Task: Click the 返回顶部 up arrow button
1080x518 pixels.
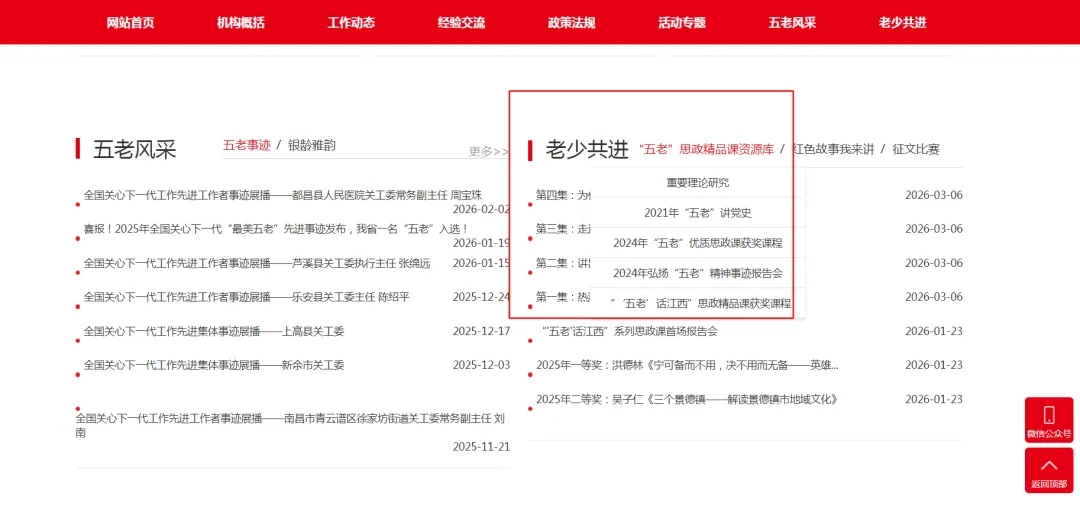Action: tap(1048, 466)
